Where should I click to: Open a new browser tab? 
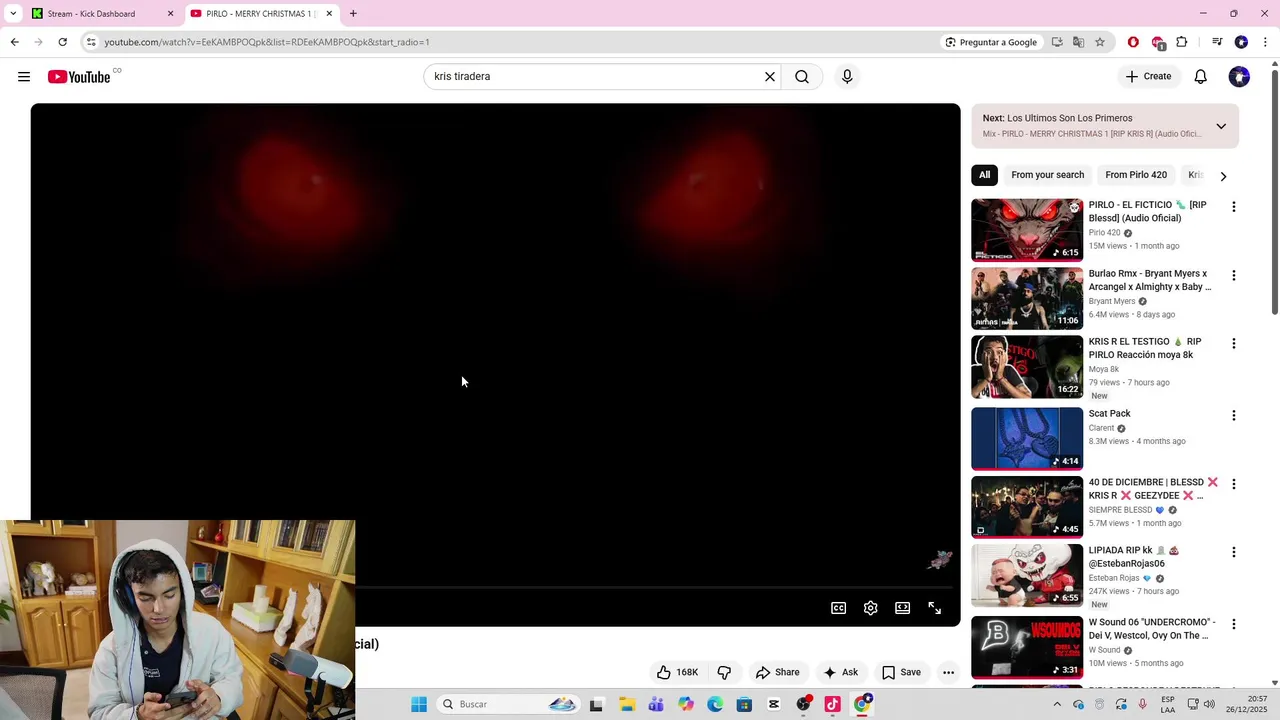(x=353, y=14)
